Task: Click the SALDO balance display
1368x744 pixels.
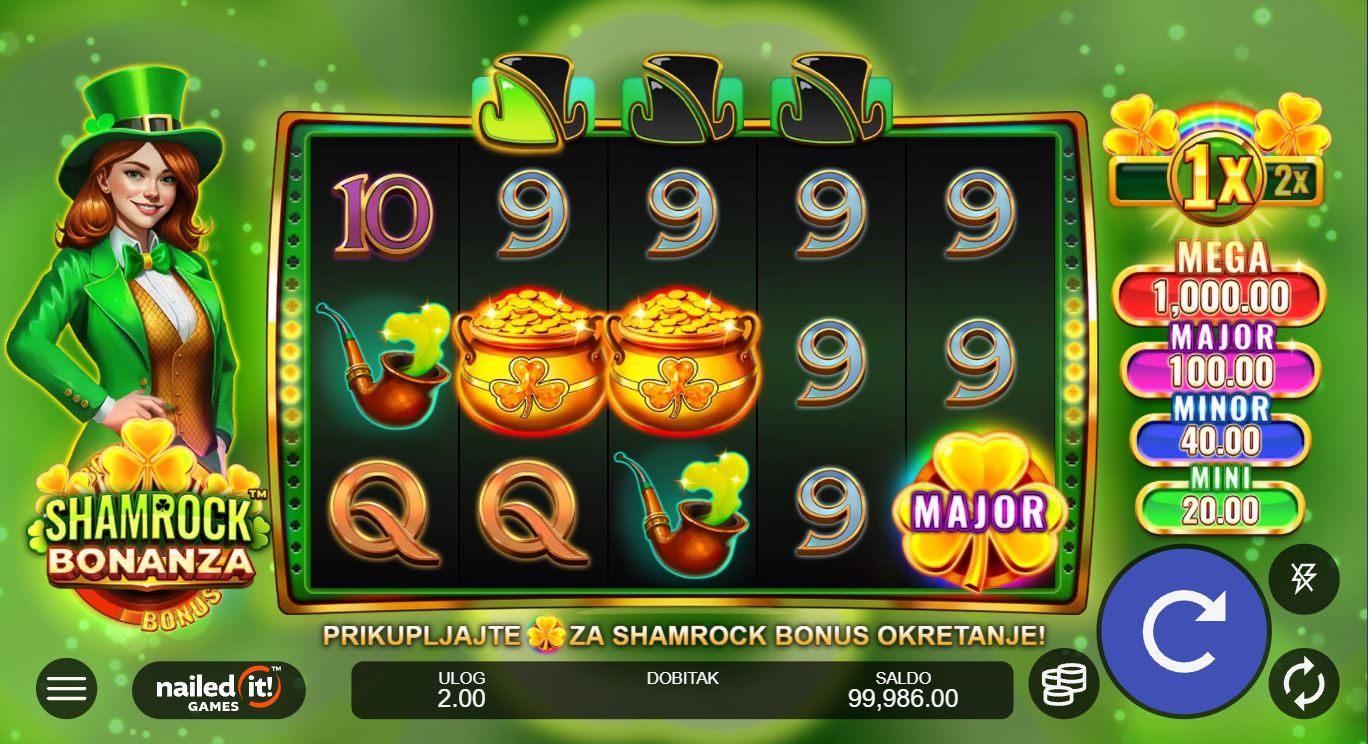Action: click(903, 689)
